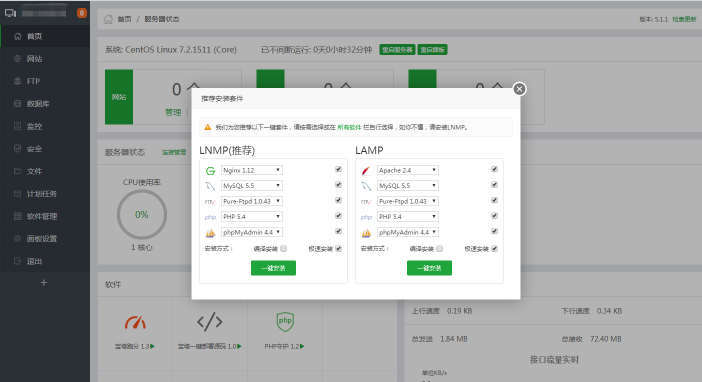The height and width of the screenshot is (382, 702).
Task: Click the FTP icon in LNMP list
Action: [x=210, y=202]
